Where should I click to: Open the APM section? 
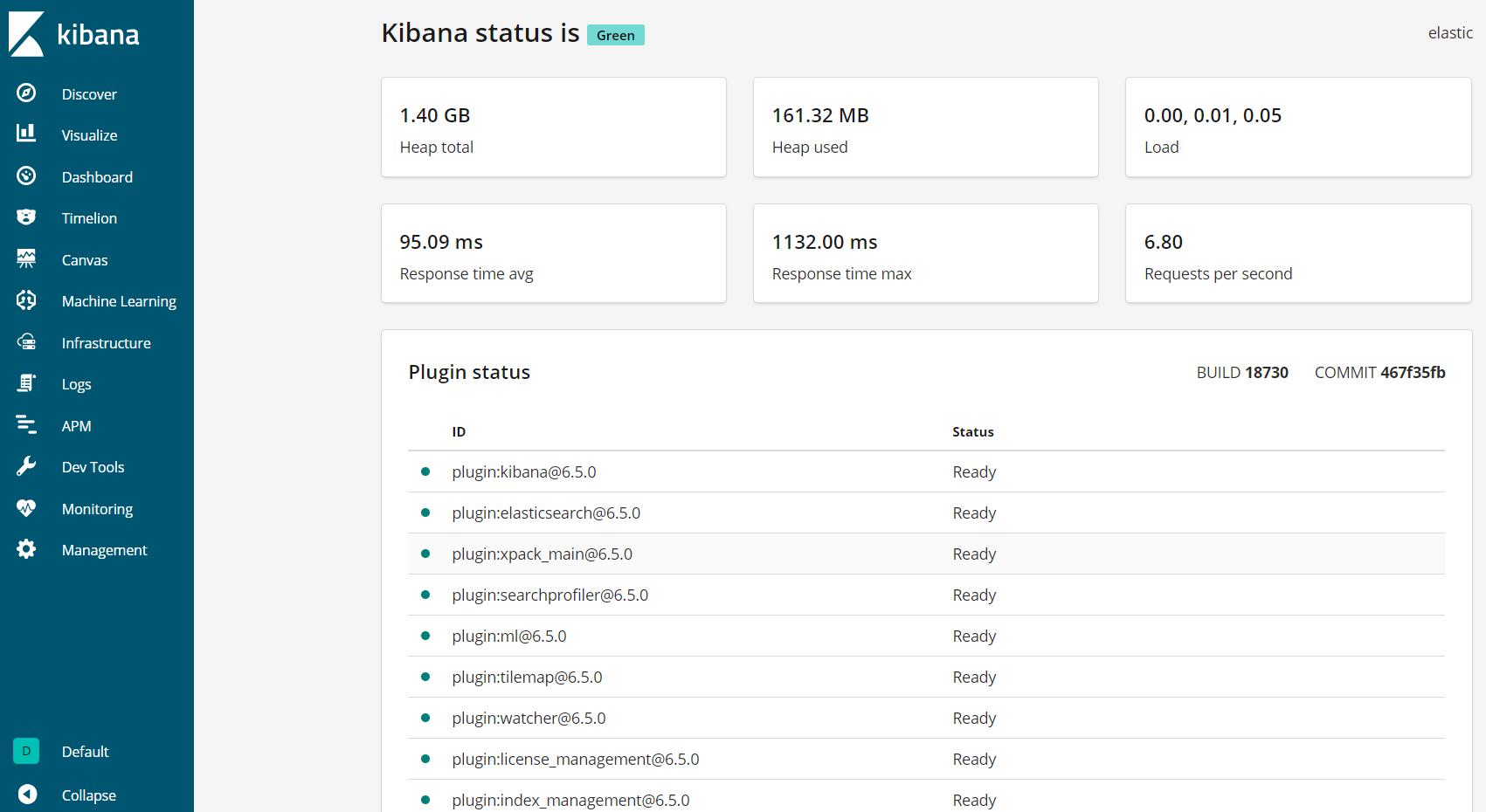tap(77, 425)
